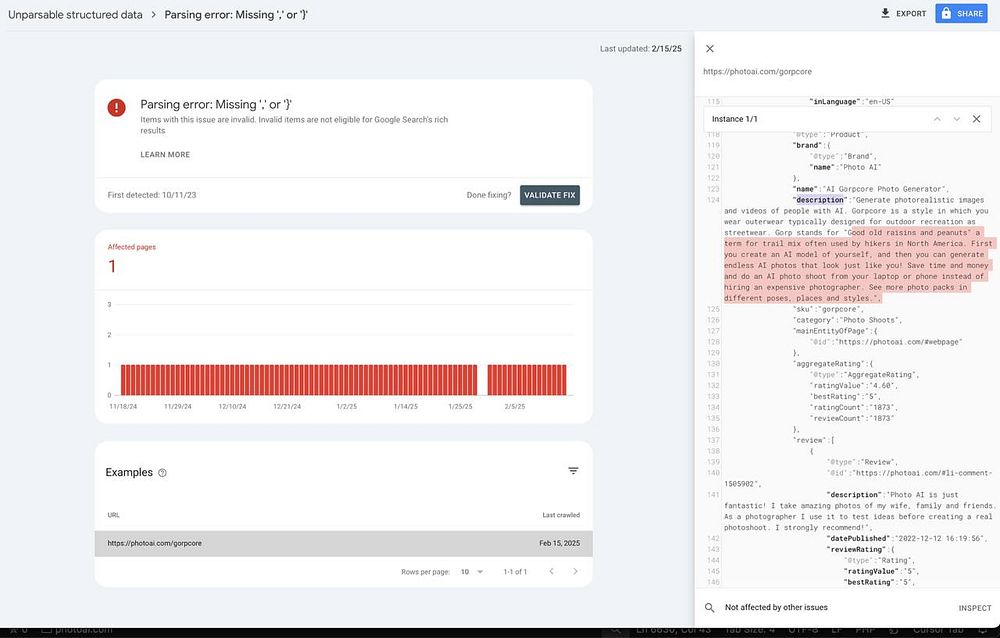Click the "sku":"gorpcore" code line
1000x638 pixels.
pos(828,309)
